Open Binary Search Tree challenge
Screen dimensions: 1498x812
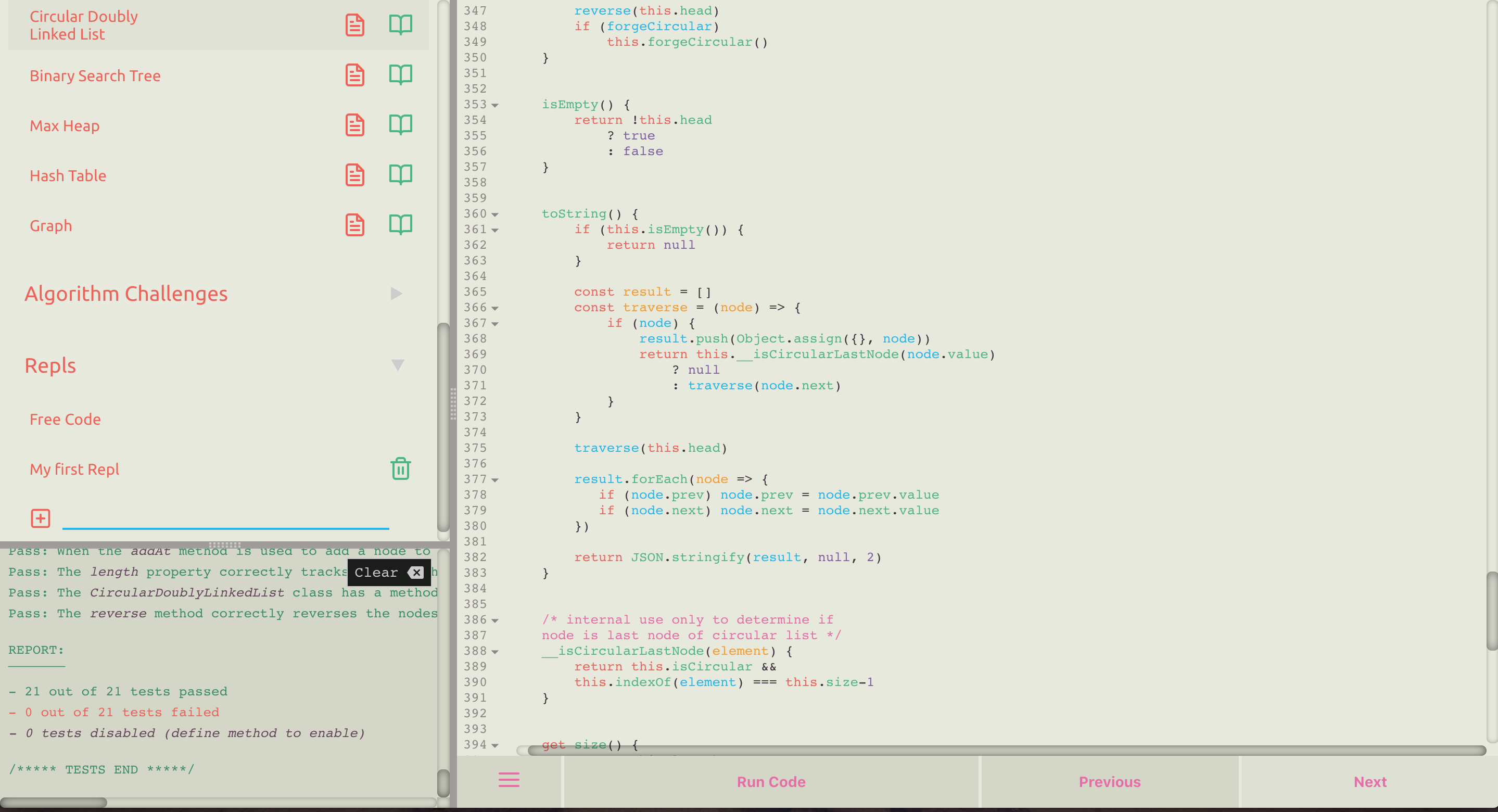click(x=95, y=75)
